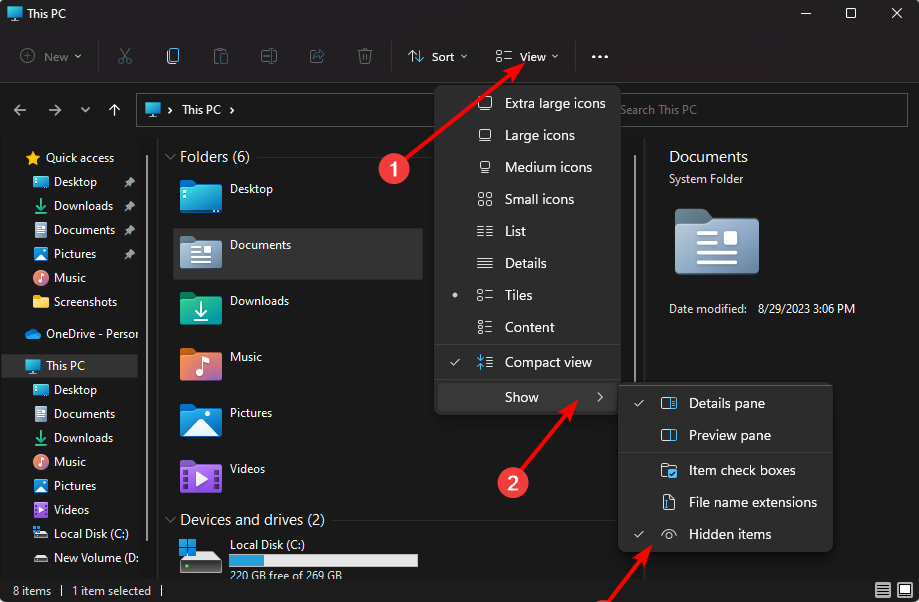This screenshot has width=919, height=602.
Task: Select the Paste icon
Action: click(x=220, y=56)
